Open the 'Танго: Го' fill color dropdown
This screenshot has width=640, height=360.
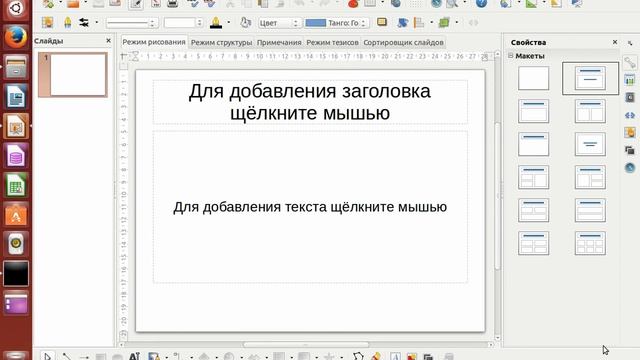[x=337, y=23]
